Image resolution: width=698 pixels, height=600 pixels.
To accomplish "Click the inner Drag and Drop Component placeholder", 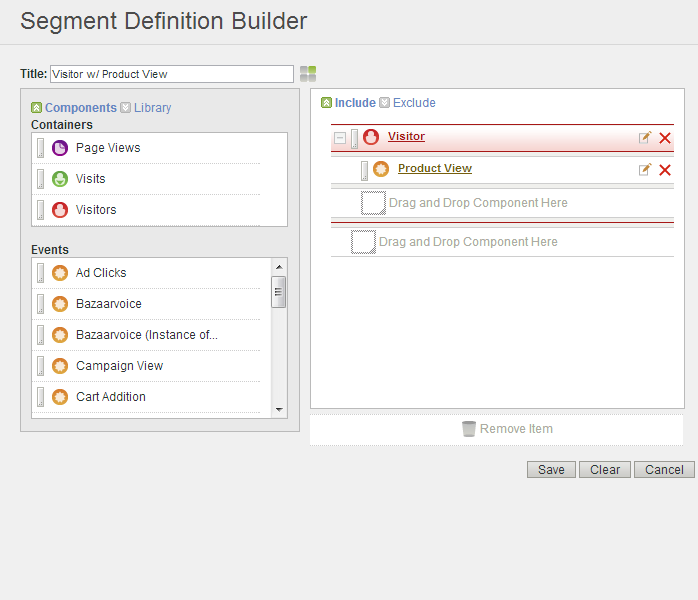I will point(464,203).
